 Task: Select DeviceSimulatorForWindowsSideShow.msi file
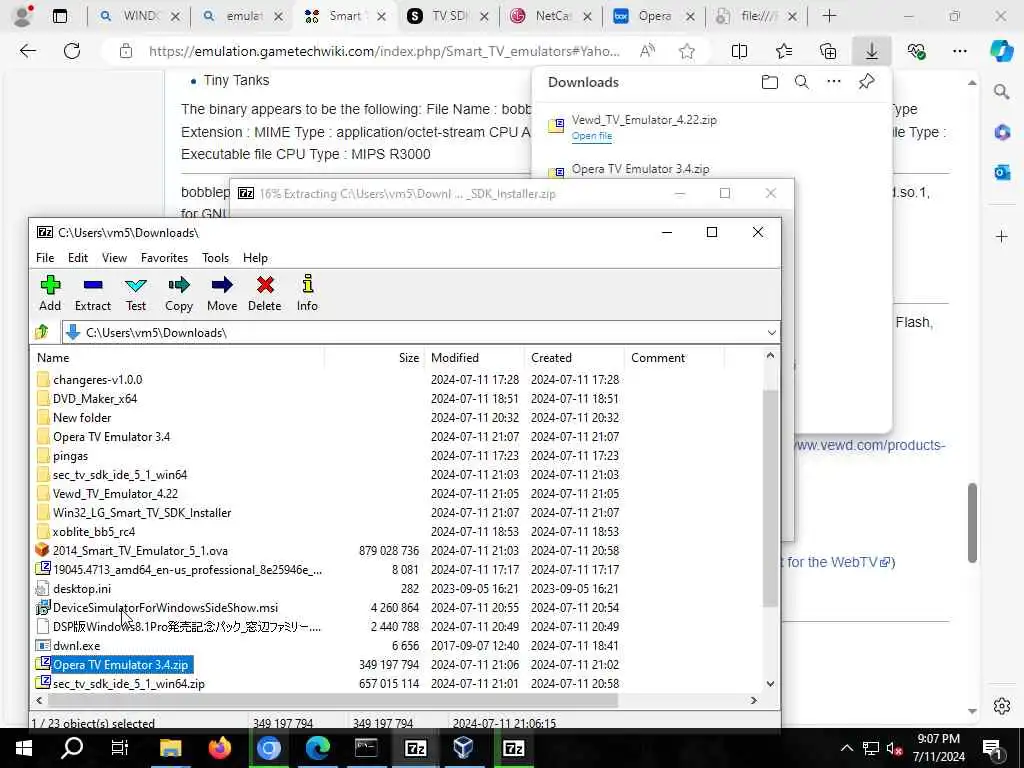click(165, 607)
